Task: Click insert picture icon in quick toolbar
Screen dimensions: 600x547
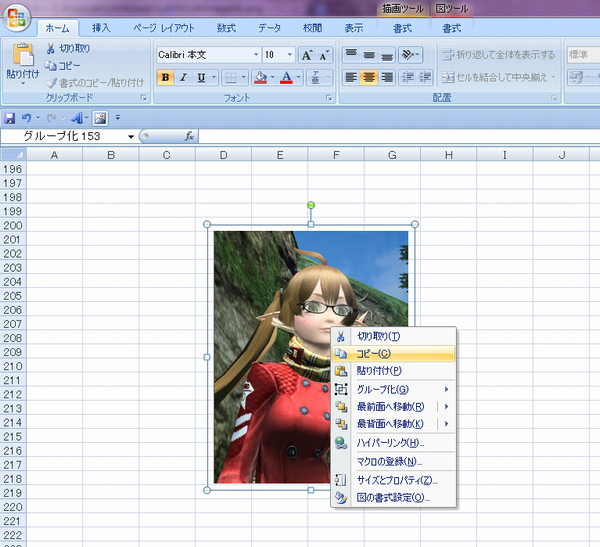Action: click(x=100, y=118)
